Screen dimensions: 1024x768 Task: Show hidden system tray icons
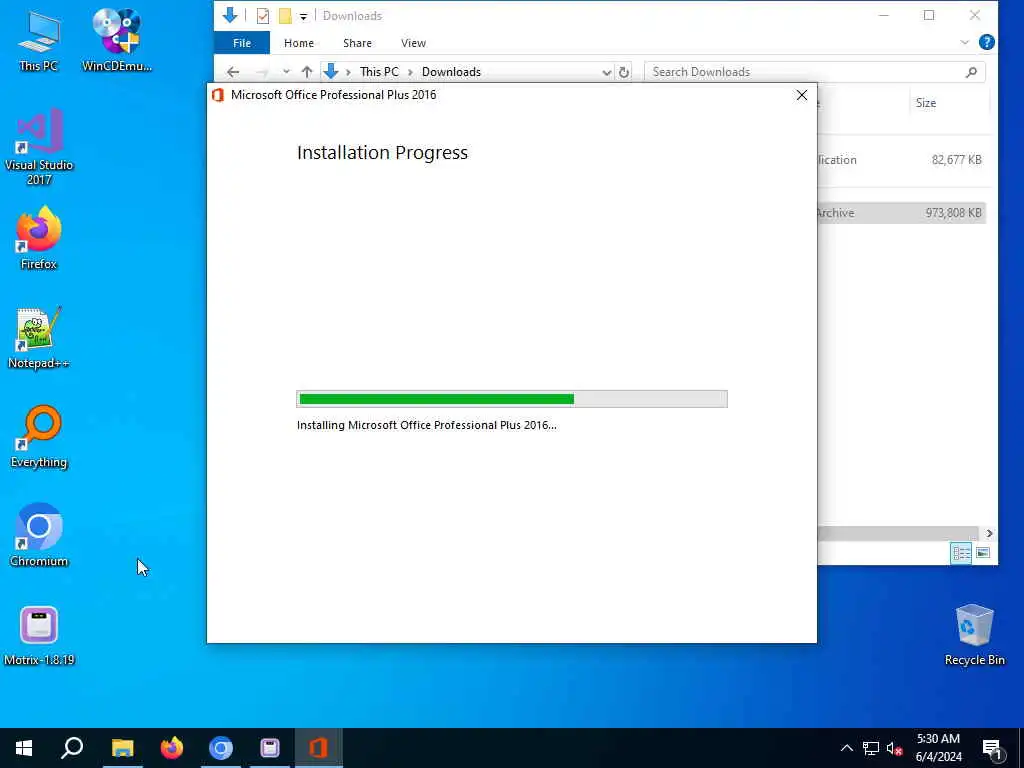pyautogui.click(x=846, y=748)
